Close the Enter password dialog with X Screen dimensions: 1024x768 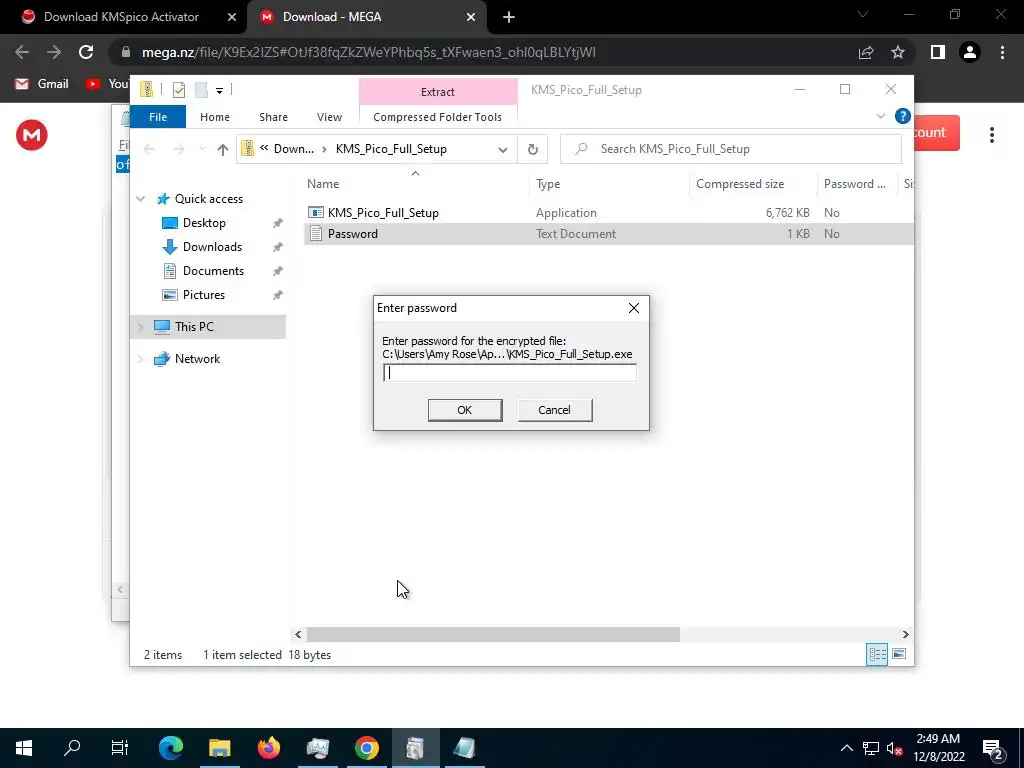[x=633, y=308]
